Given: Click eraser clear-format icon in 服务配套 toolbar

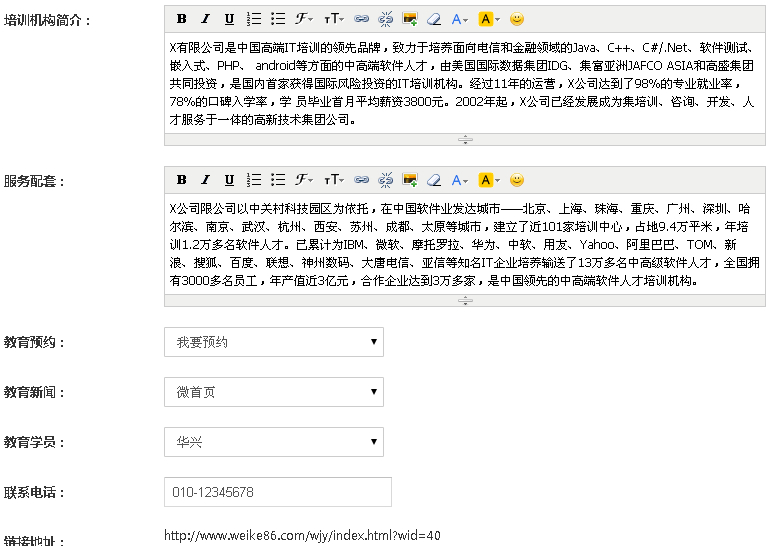Looking at the screenshot, I should tap(434, 180).
